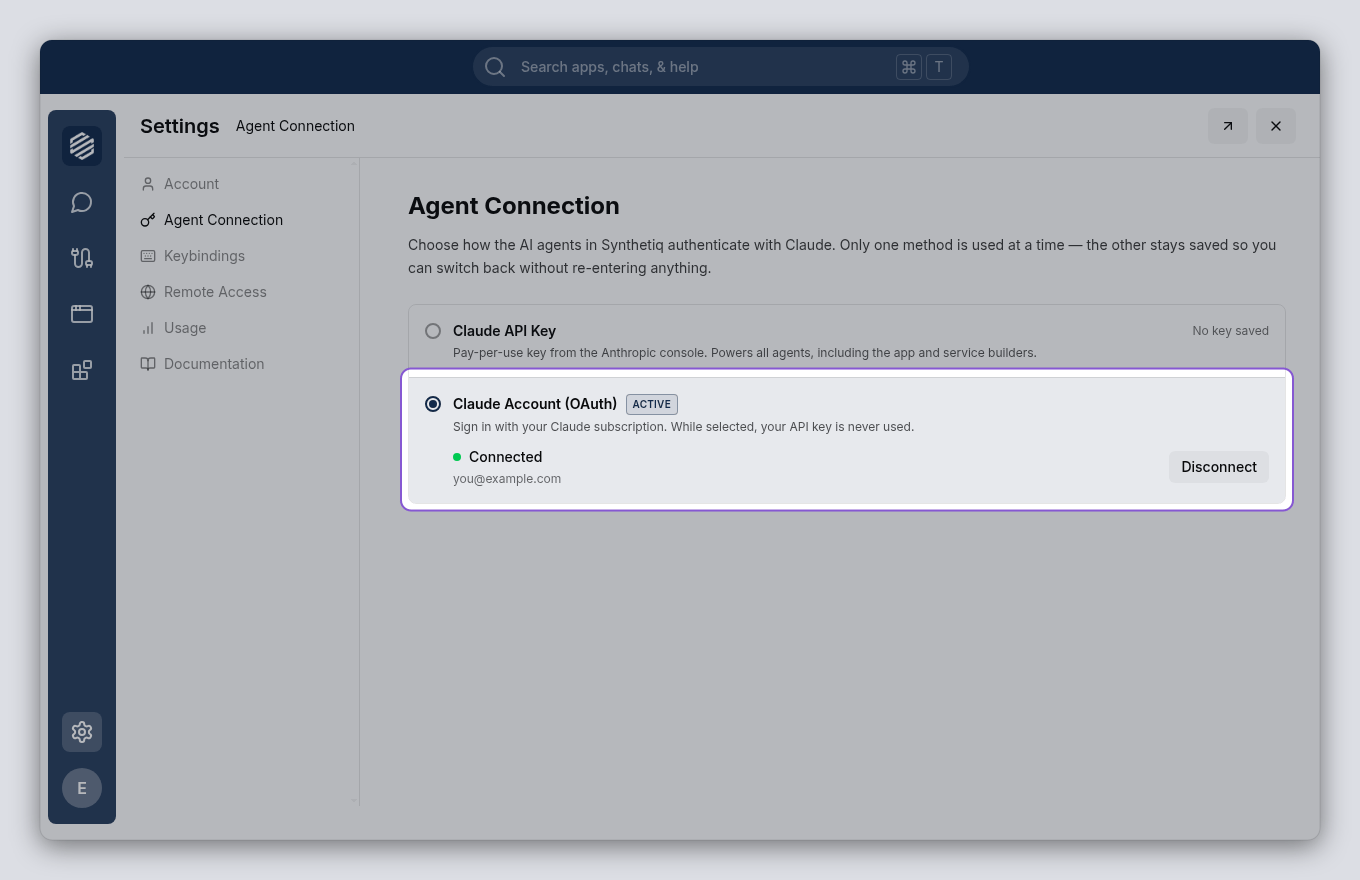Click the T shortcut key badge

tap(939, 67)
